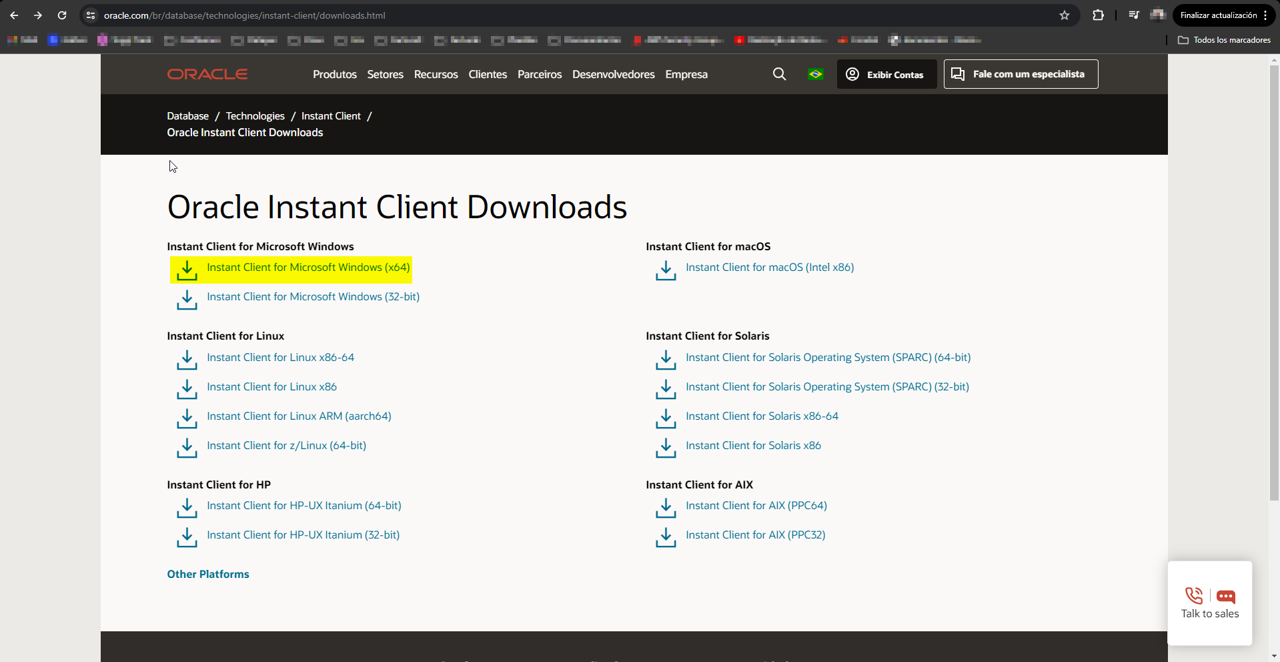
Task: Click the page vertical scrollbar
Action: point(1273,283)
